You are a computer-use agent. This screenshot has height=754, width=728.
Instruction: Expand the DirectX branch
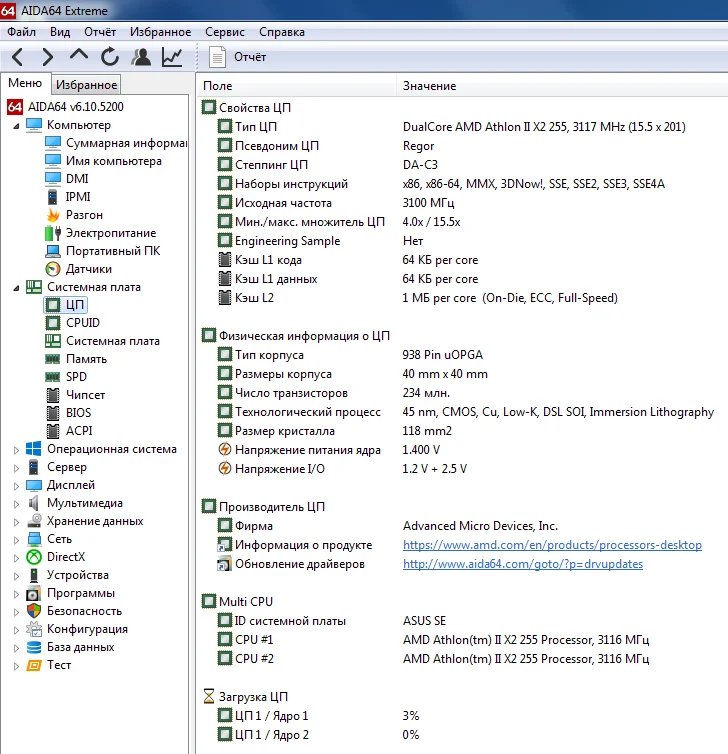(16, 558)
